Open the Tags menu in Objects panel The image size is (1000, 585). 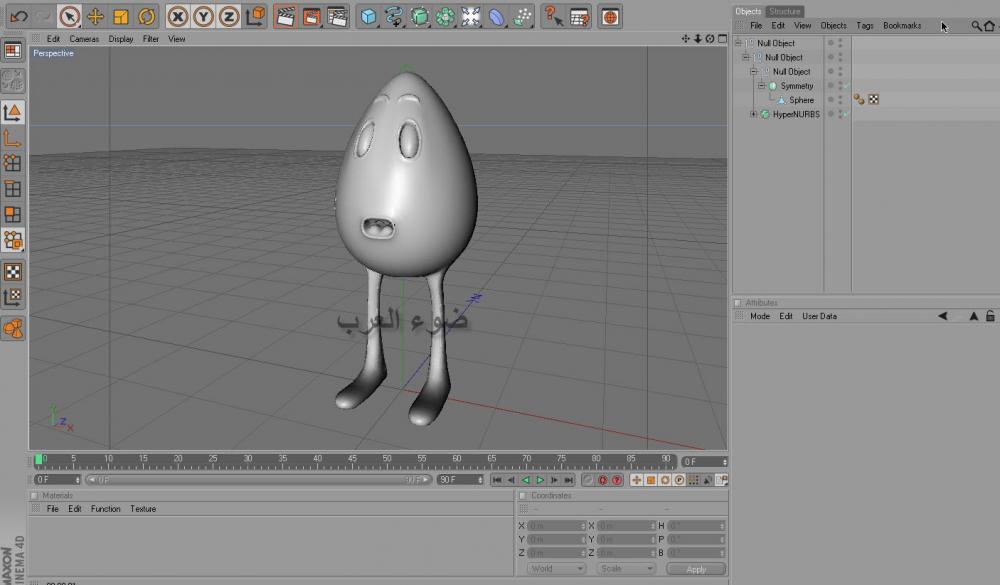click(864, 25)
